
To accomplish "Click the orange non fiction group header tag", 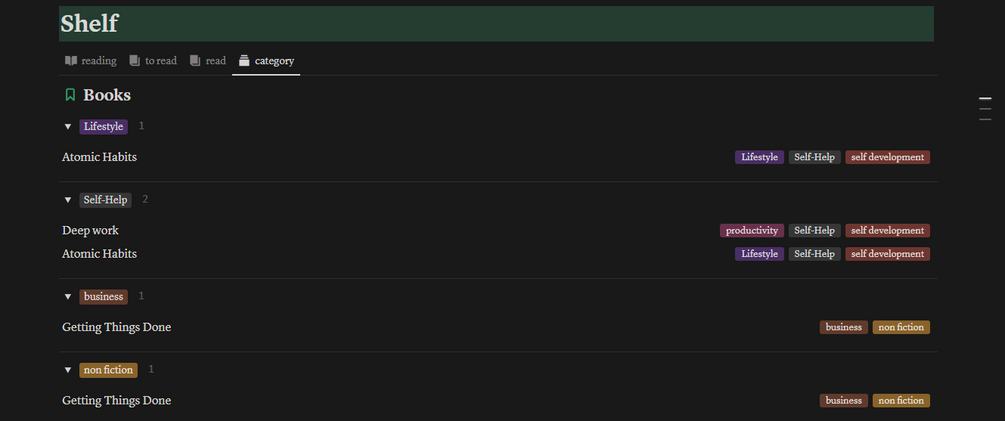I will tap(108, 370).
